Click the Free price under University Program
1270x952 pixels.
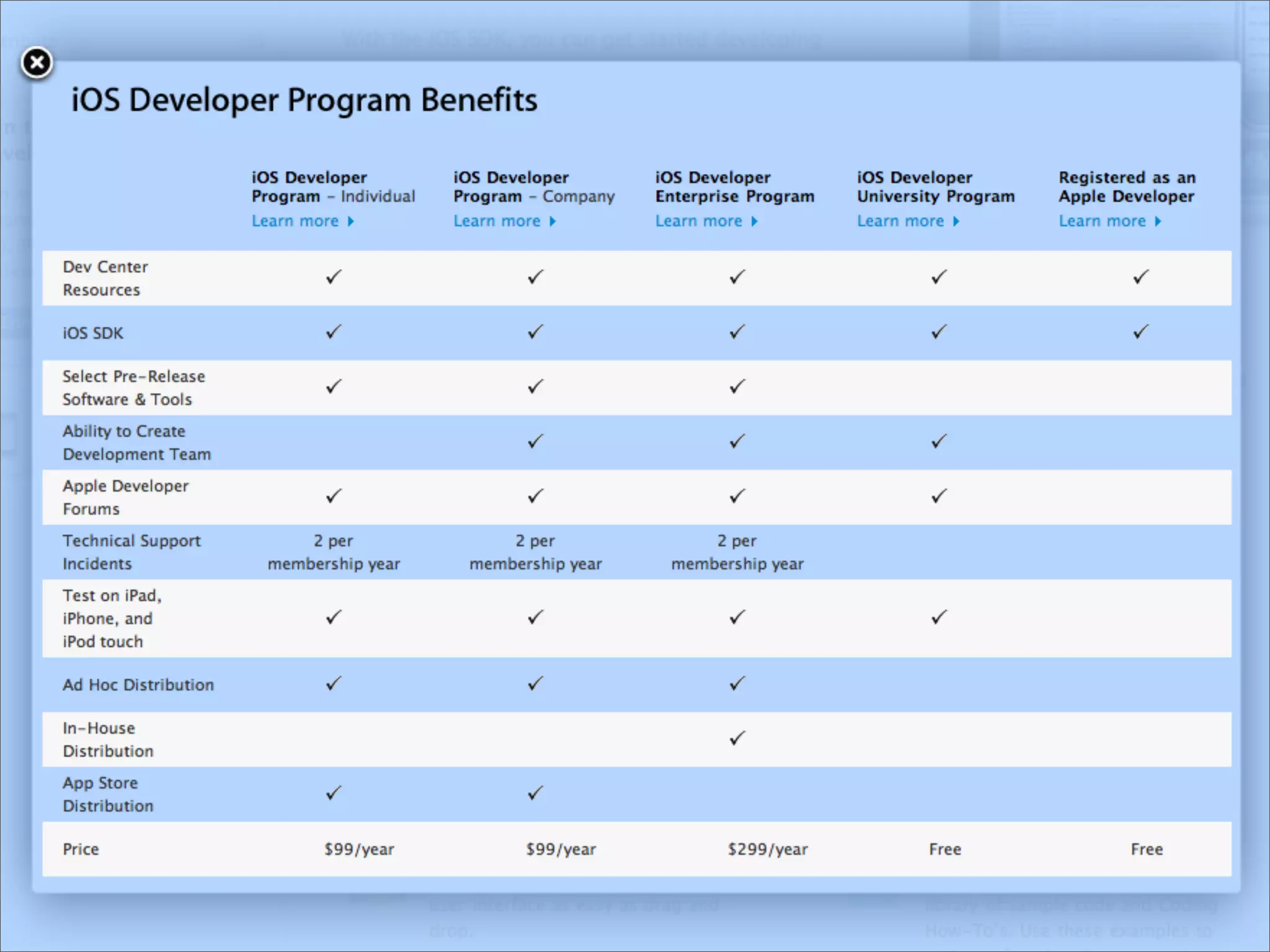(945, 849)
